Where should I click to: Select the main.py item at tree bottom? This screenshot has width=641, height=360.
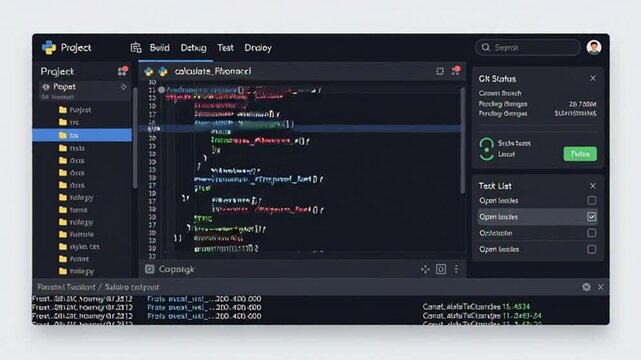click(x=76, y=271)
